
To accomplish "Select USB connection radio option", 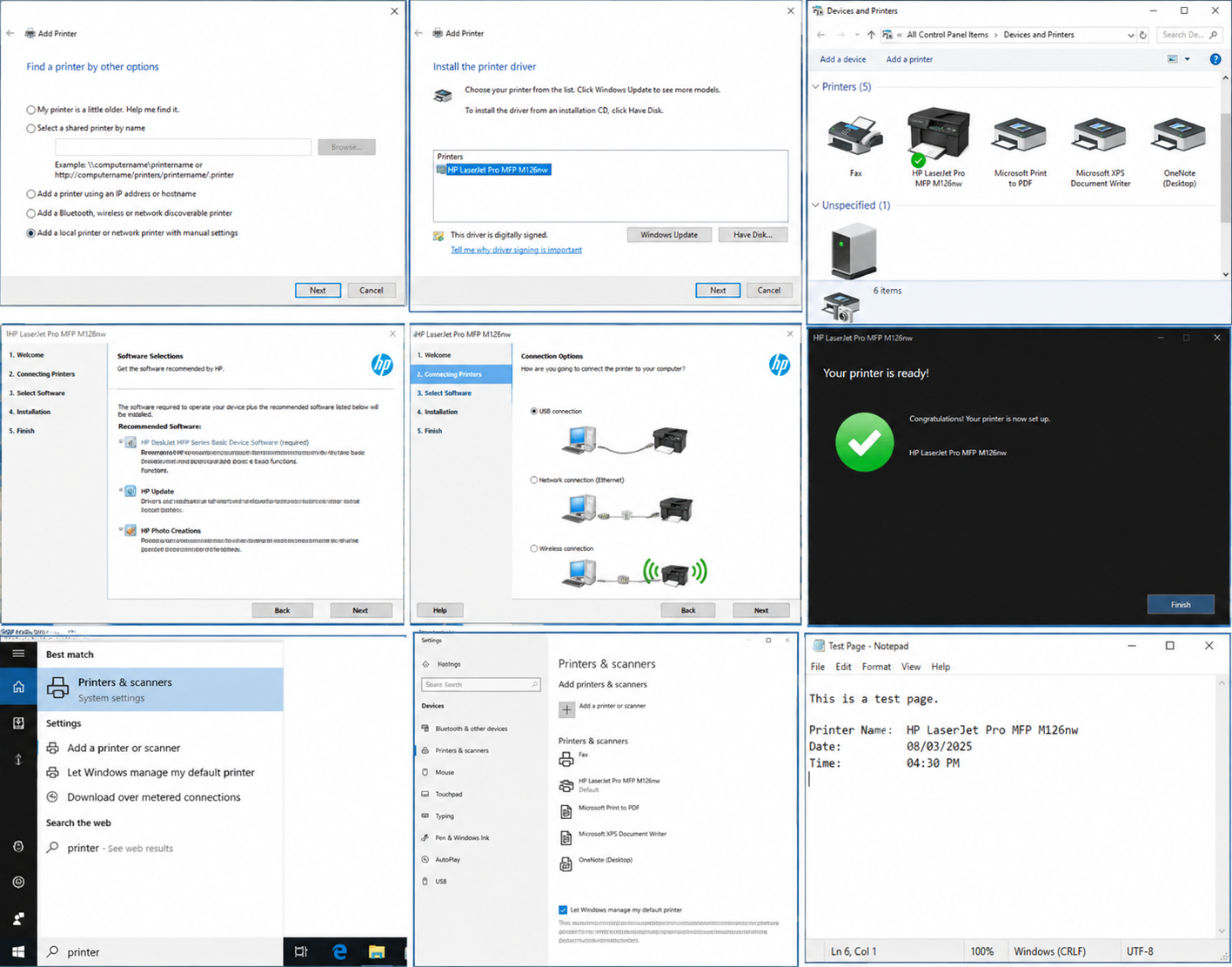I will click(533, 411).
